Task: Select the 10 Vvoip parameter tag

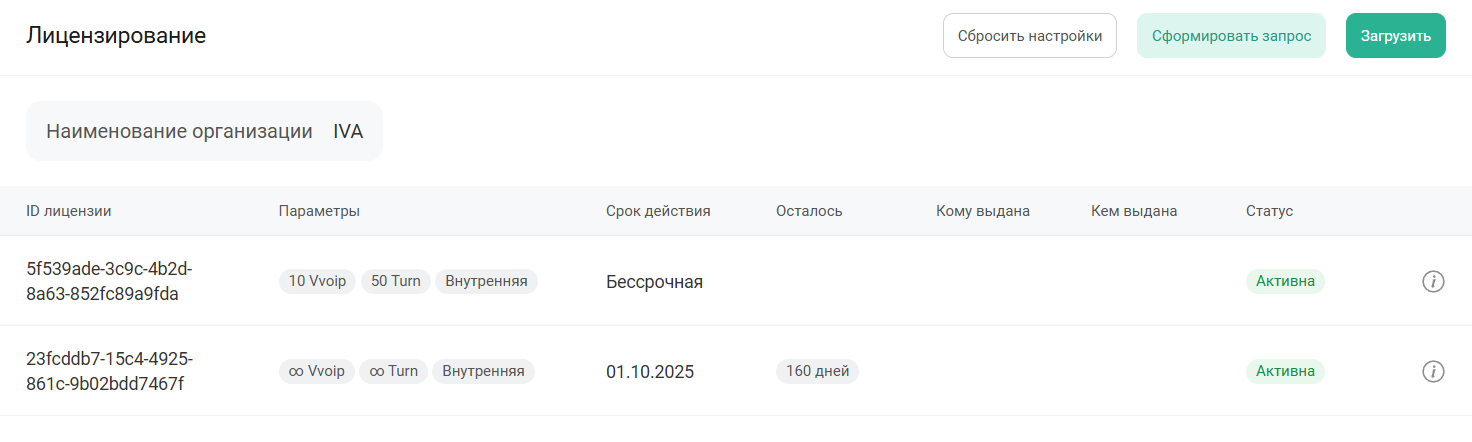Action: (x=317, y=282)
